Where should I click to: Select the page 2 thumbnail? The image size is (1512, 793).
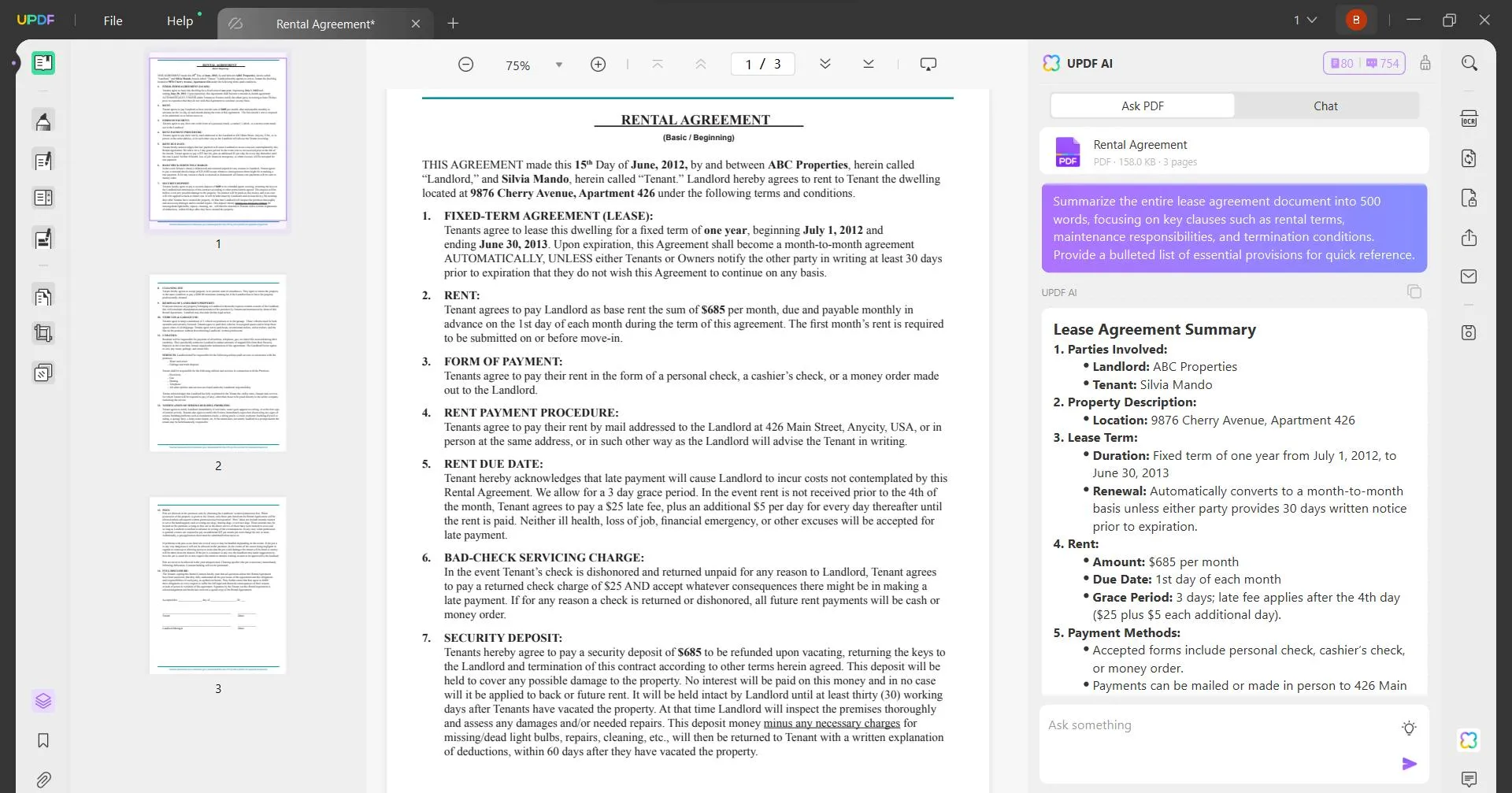217,364
